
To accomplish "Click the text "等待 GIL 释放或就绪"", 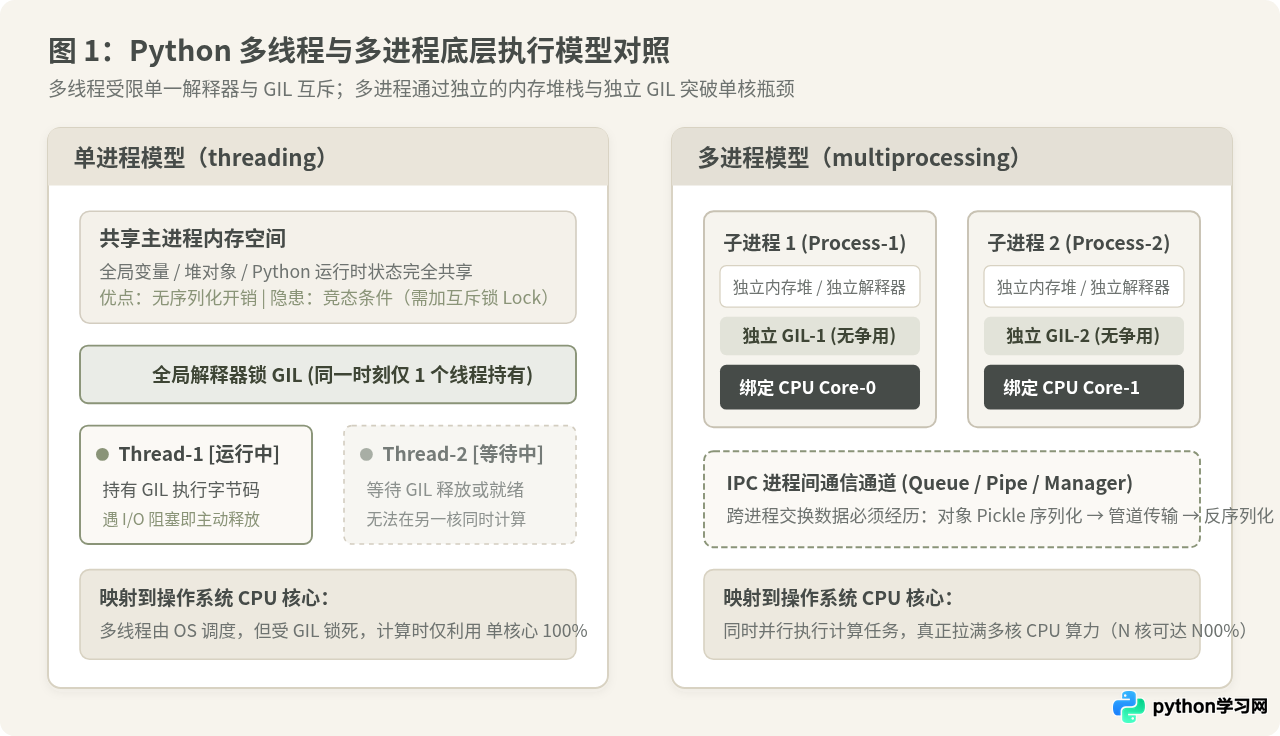I will (445, 490).
